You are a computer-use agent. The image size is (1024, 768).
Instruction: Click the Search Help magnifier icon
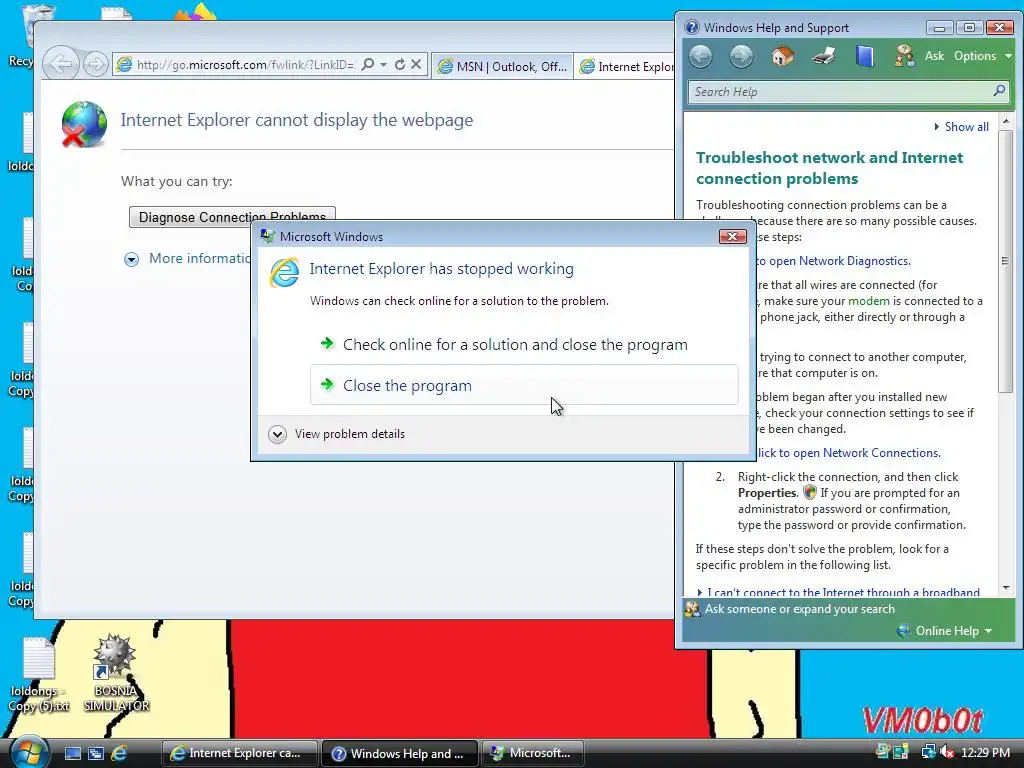[999, 91]
